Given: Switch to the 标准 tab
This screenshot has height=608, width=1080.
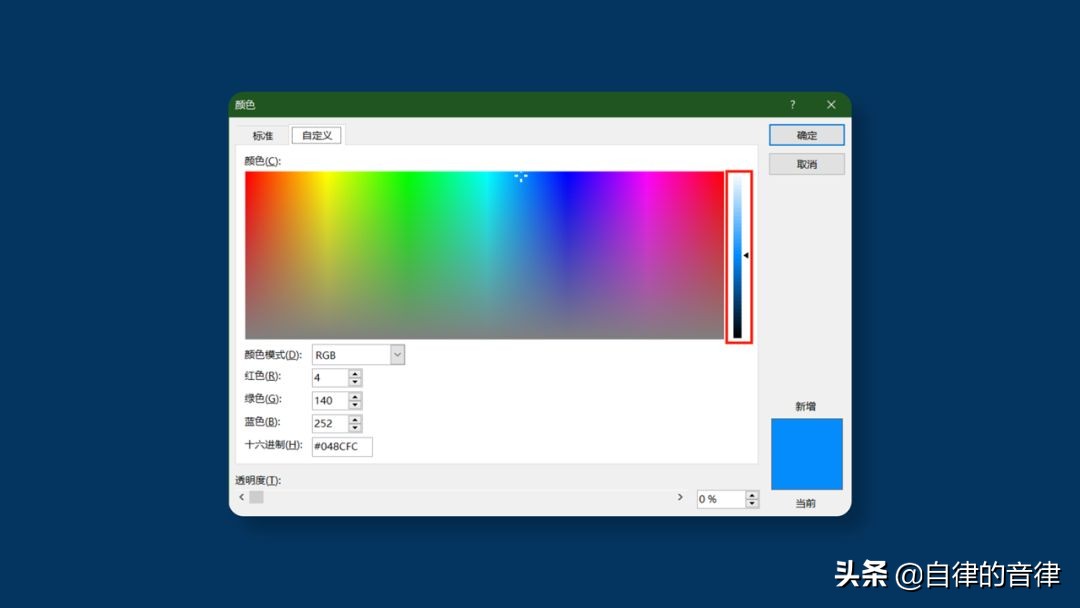Looking at the screenshot, I should pos(262,136).
